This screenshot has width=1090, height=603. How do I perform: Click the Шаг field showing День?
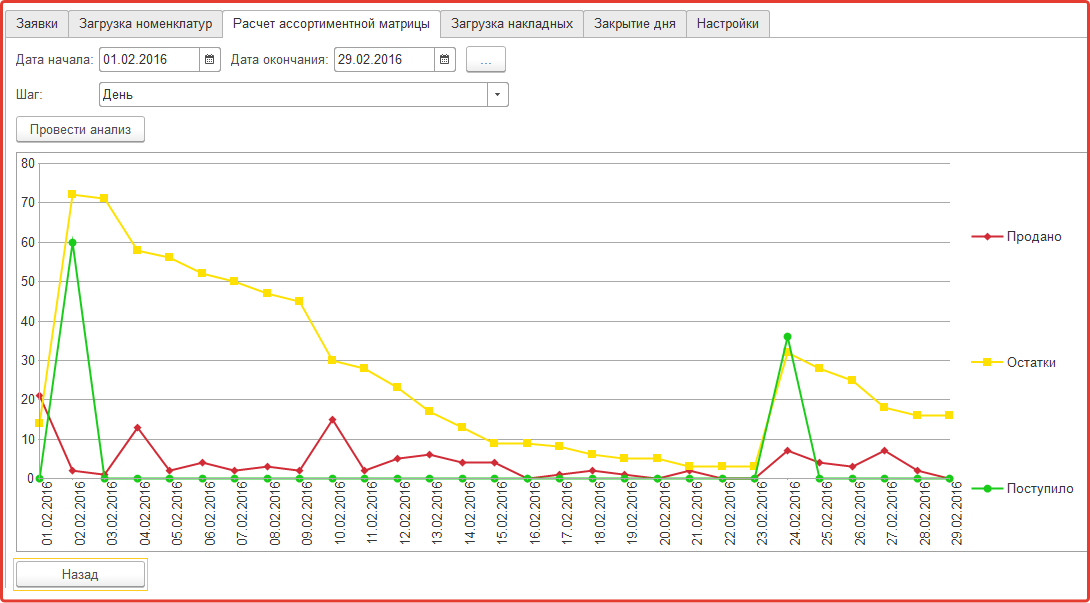(294, 95)
